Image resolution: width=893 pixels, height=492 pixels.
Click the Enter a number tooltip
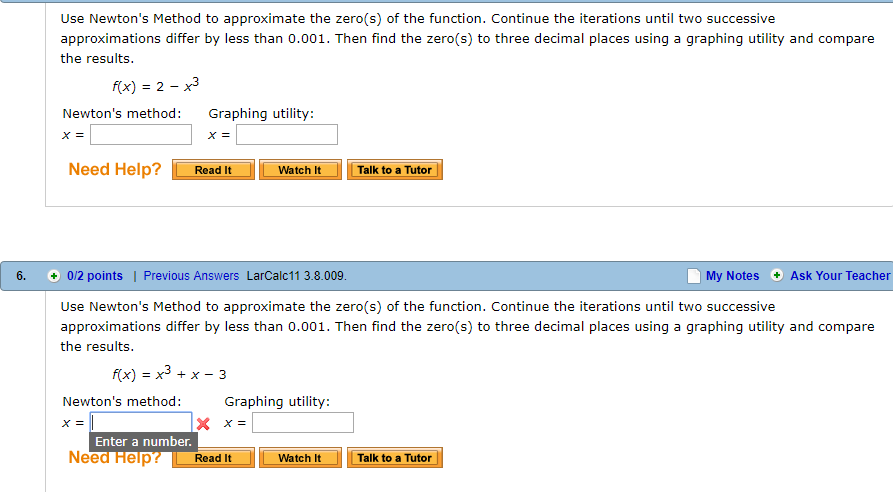pyautogui.click(x=144, y=442)
